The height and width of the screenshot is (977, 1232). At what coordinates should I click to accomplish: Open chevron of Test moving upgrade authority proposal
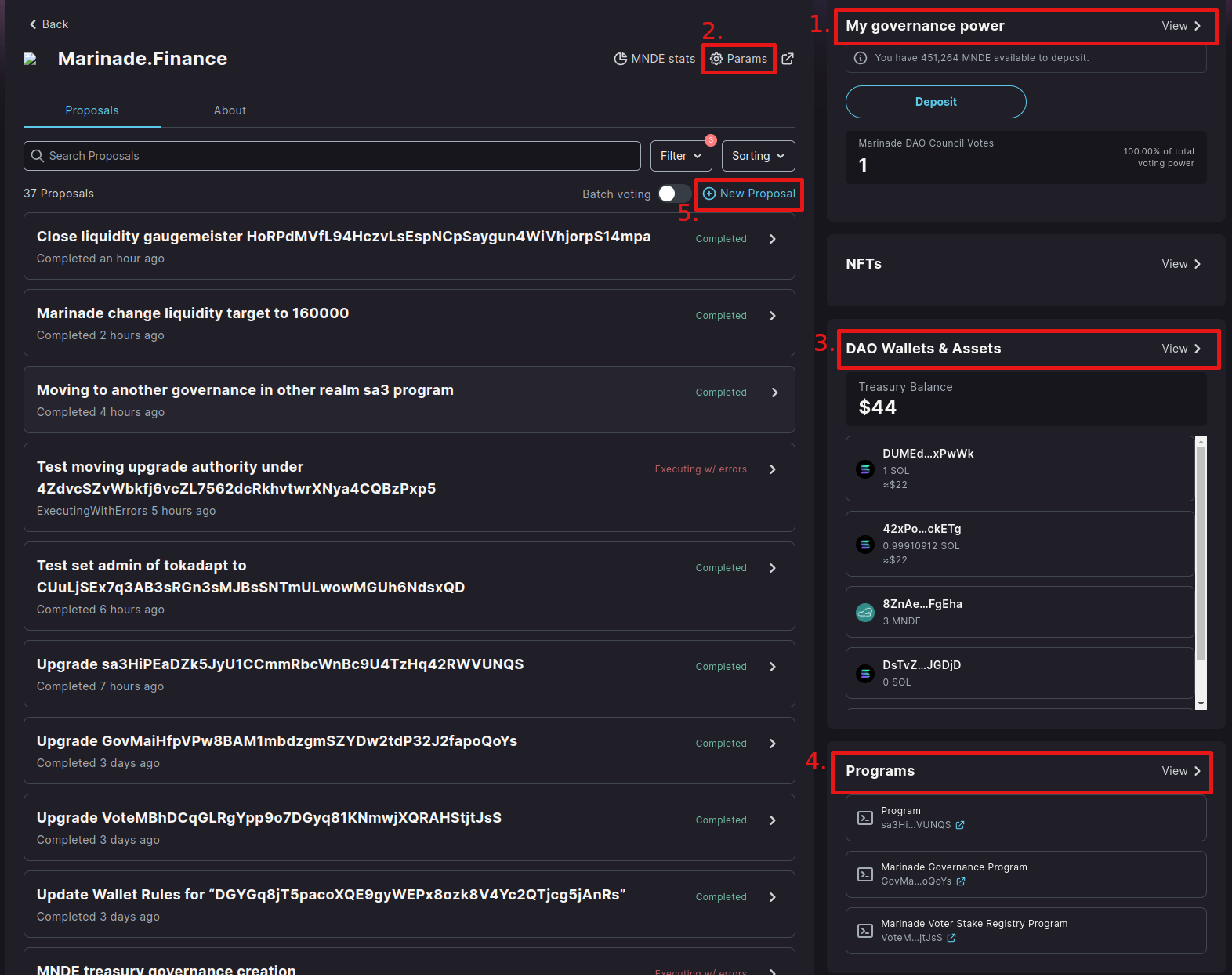773,469
